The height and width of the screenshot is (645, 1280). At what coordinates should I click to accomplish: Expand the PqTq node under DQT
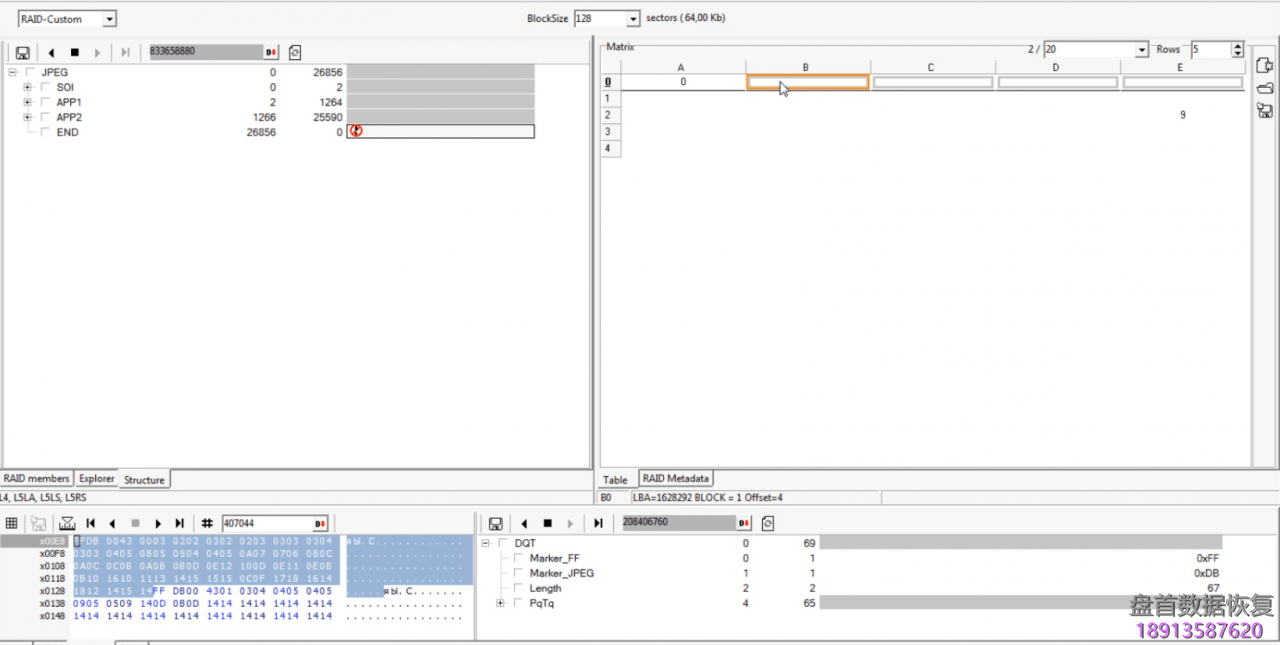500,603
